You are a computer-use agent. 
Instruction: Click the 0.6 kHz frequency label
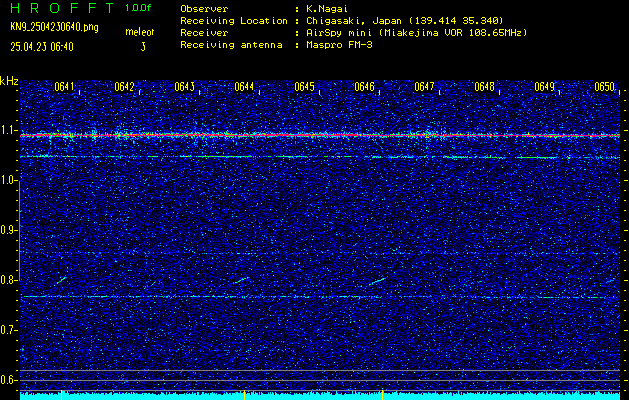[x=8, y=380]
